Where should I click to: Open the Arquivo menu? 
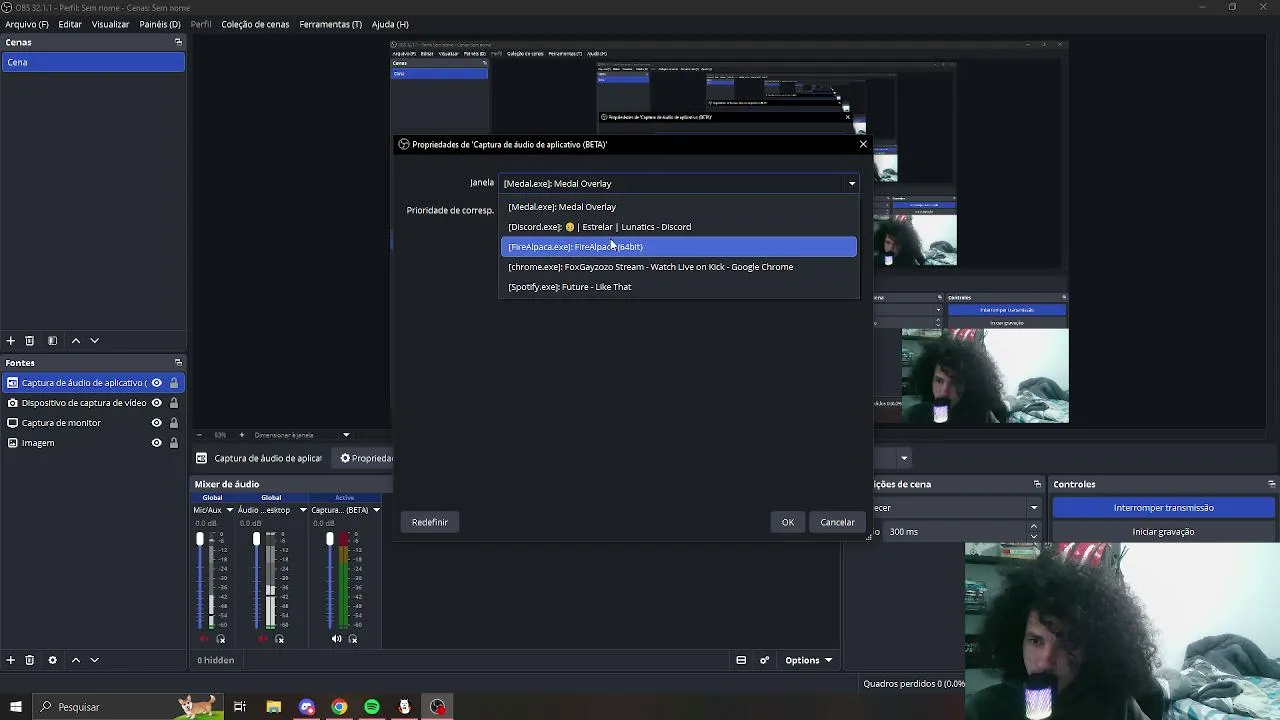(27, 24)
